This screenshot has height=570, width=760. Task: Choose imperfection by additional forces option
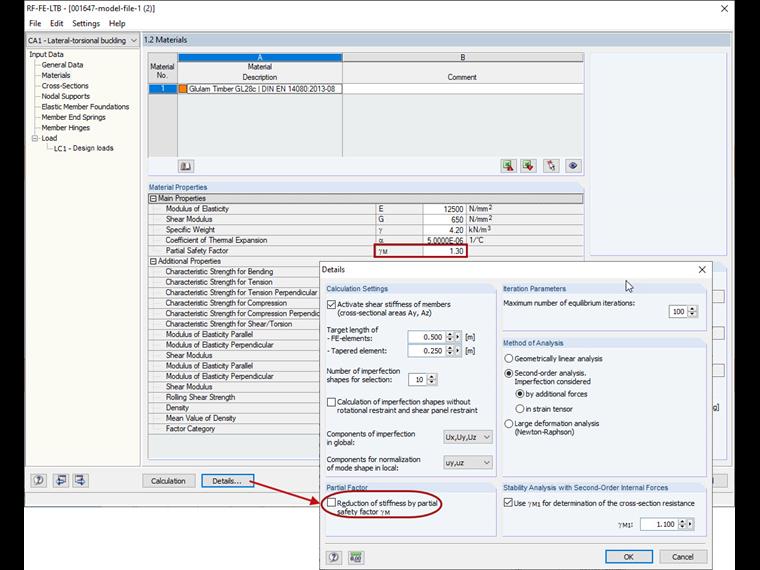pos(520,394)
